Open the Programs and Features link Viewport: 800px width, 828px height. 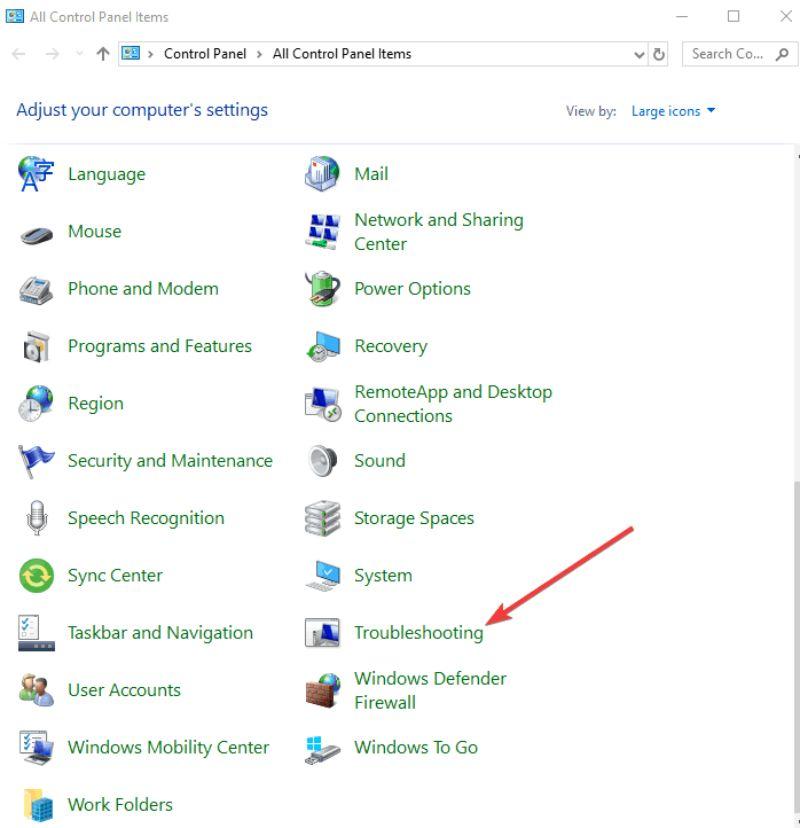click(x=159, y=346)
